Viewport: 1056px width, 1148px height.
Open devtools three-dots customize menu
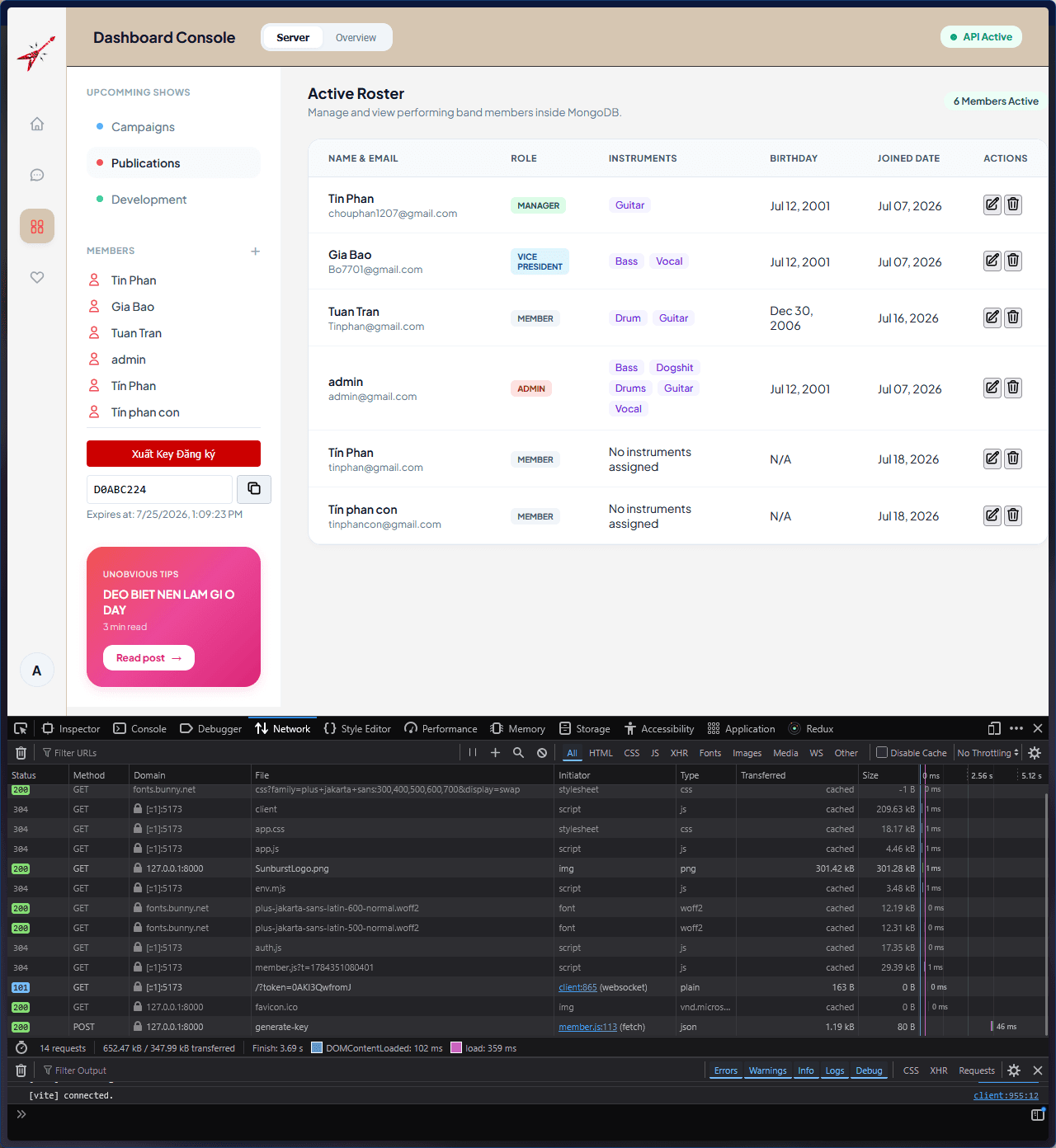[x=1016, y=728]
